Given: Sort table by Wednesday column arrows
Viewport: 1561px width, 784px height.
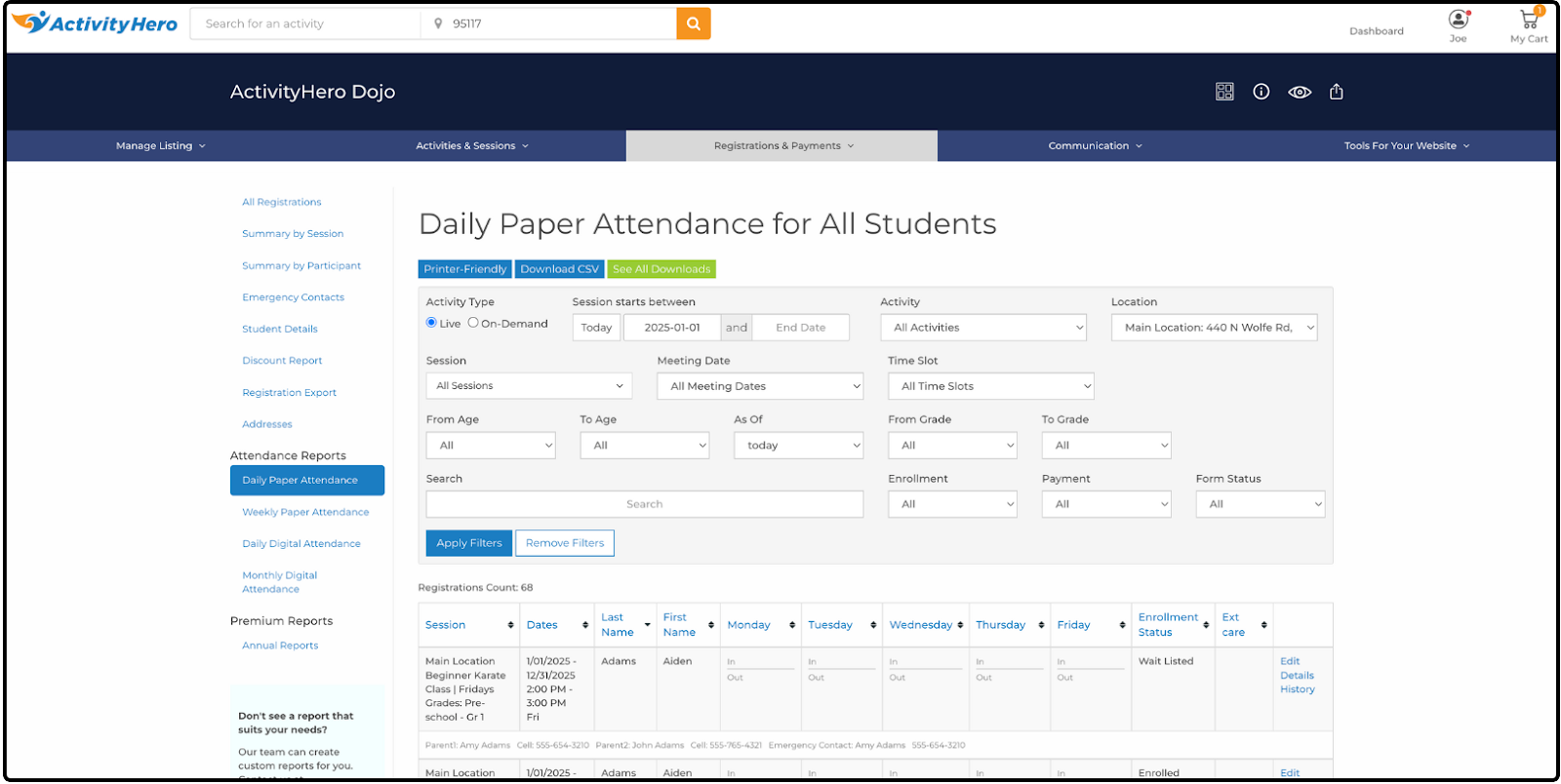Looking at the screenshot, I should coord(960,625).
